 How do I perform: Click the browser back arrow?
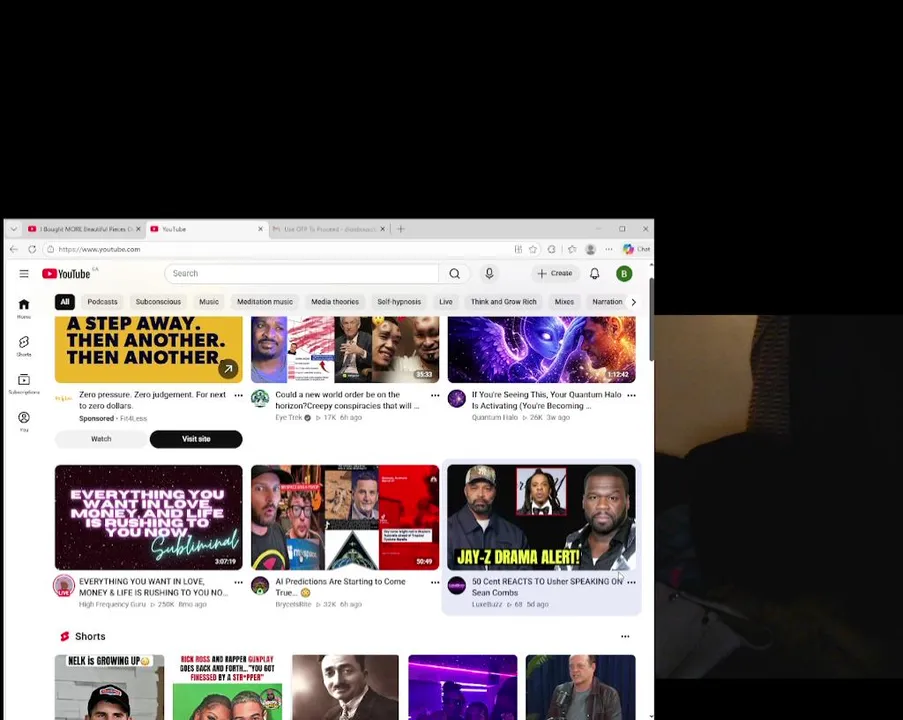[14, 249]
